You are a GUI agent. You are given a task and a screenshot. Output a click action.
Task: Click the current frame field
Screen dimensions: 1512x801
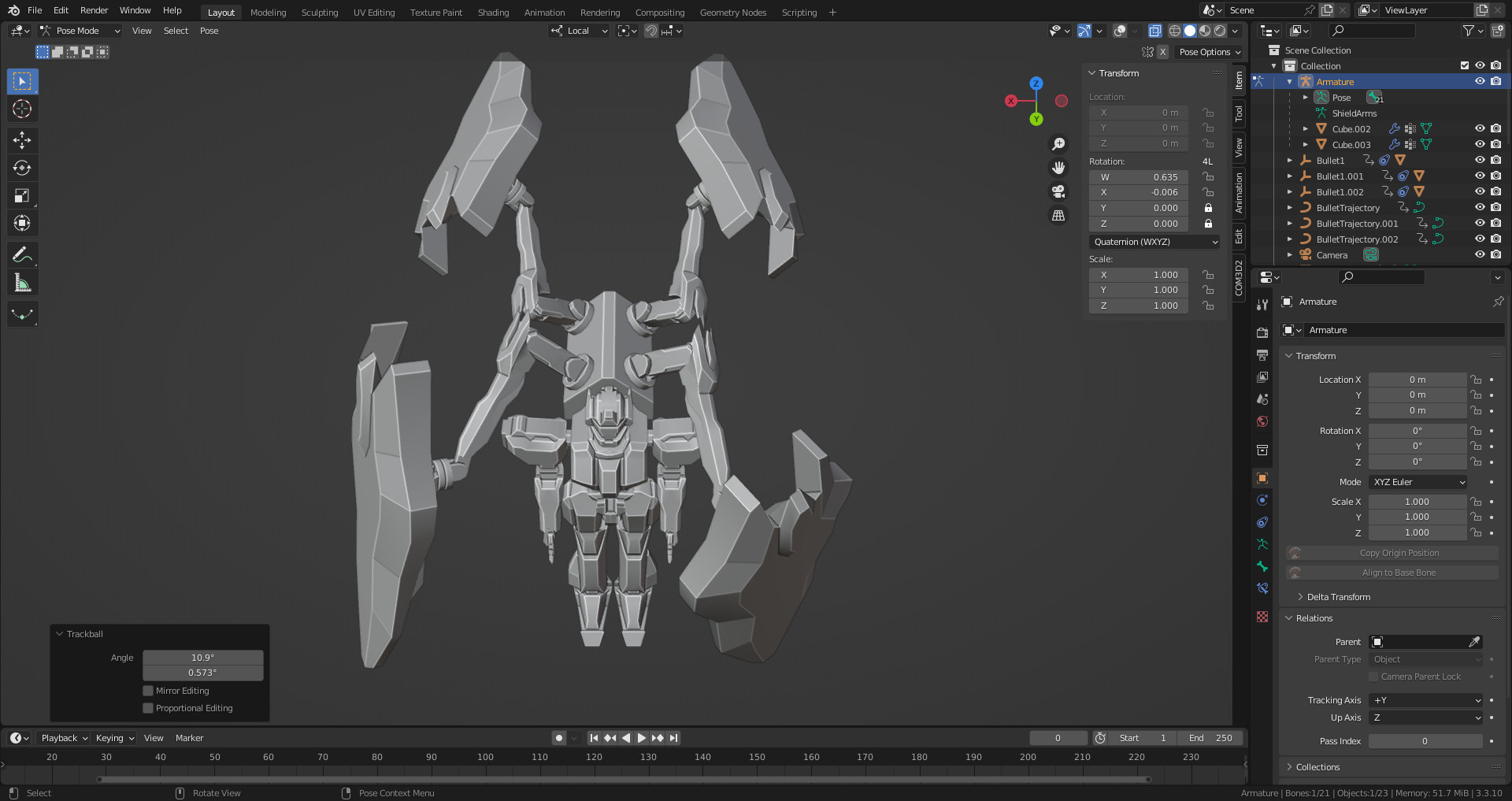tap(1058, 738)
